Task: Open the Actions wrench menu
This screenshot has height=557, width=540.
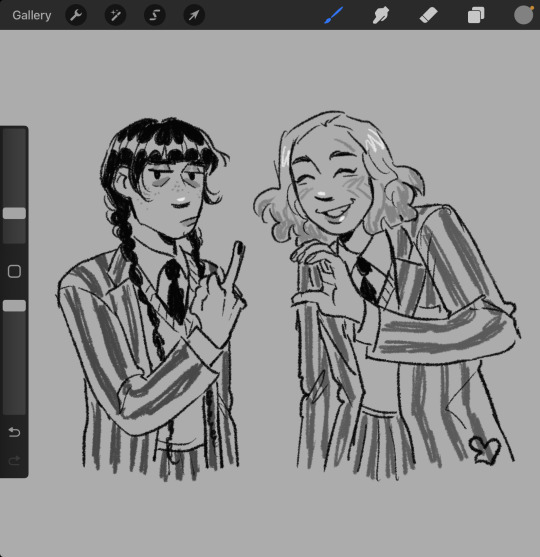Action: coord(76,15)
